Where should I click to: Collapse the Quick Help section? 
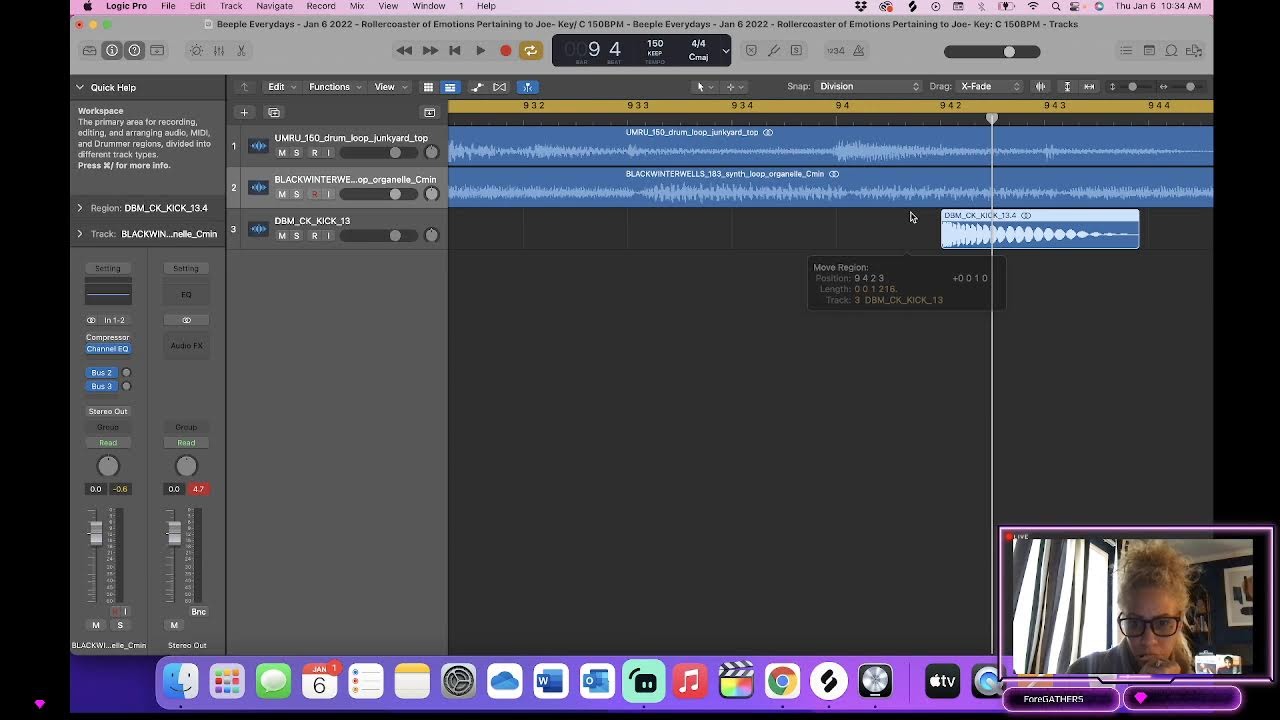[x=80, y=87]
